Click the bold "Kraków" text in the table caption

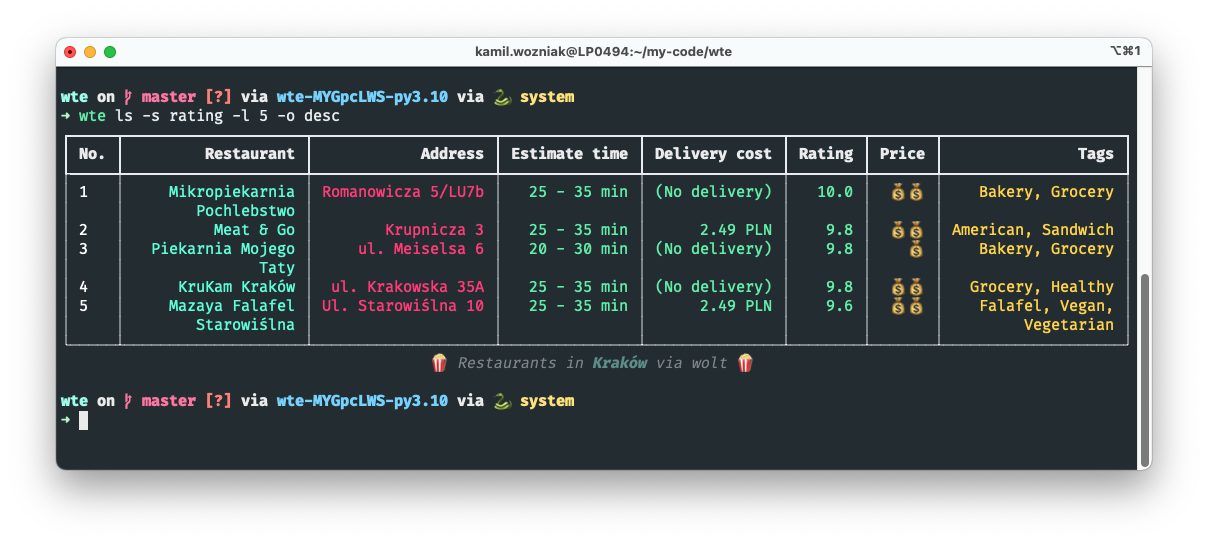click(620, 363)
